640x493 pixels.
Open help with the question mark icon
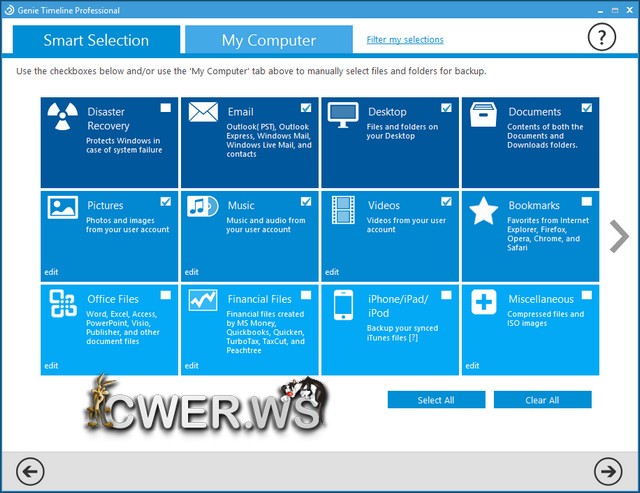600,38
